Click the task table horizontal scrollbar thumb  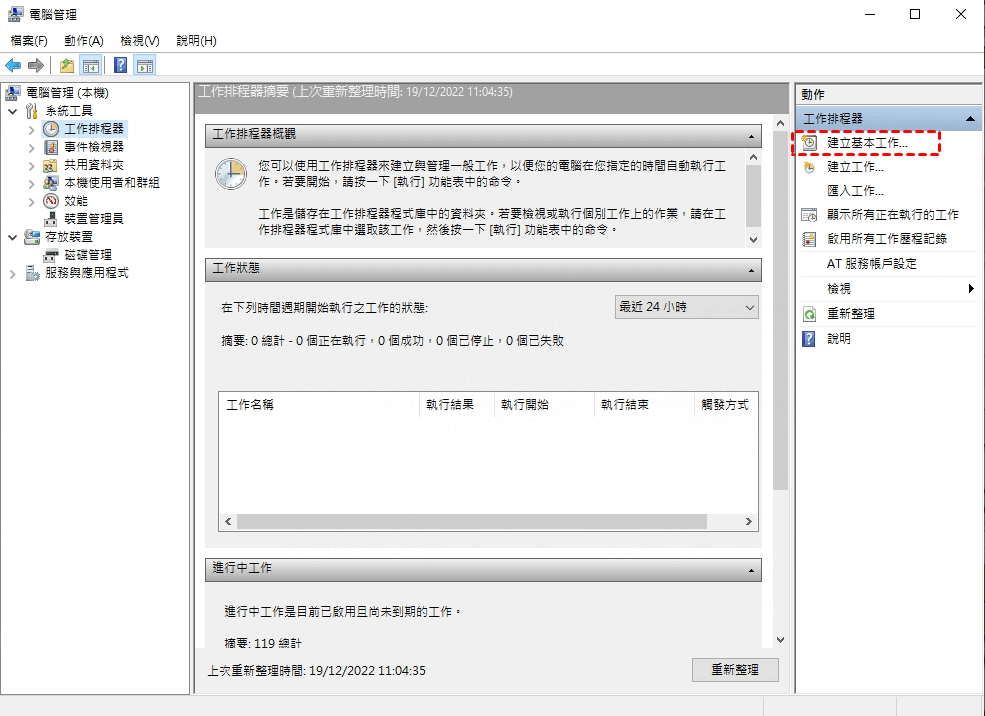coord(472,521)
